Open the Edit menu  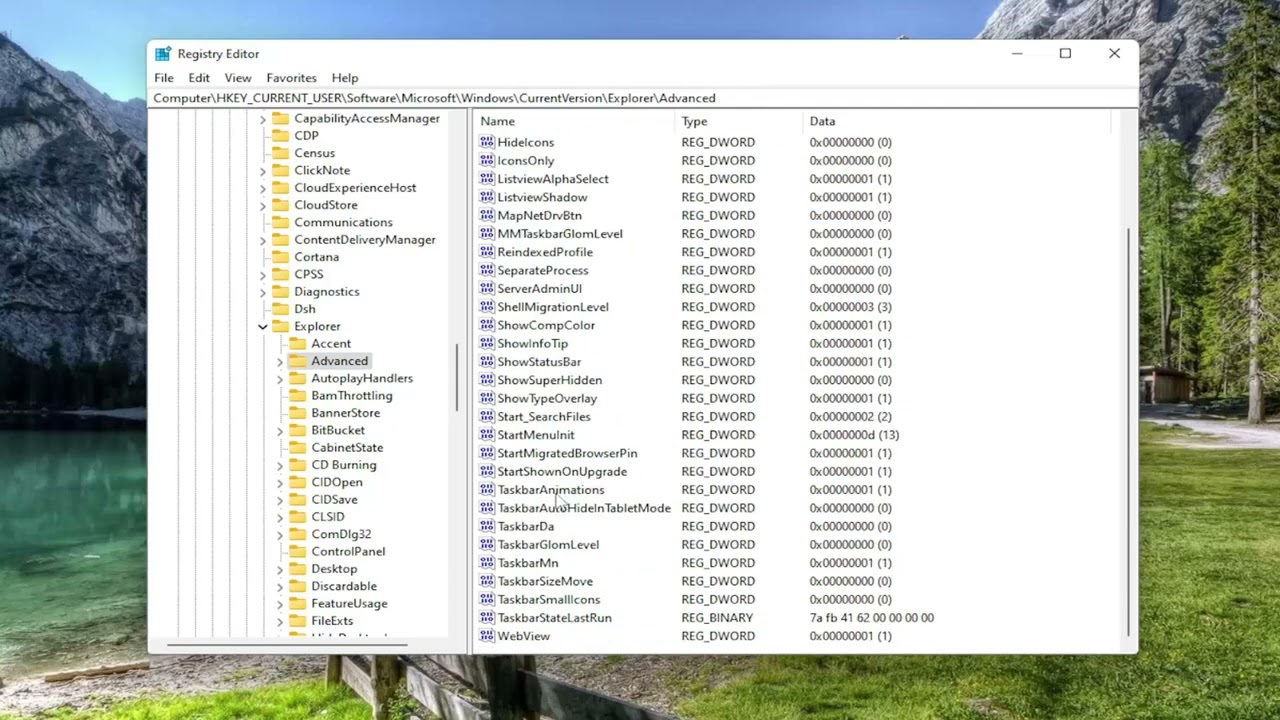pos(199,78)
